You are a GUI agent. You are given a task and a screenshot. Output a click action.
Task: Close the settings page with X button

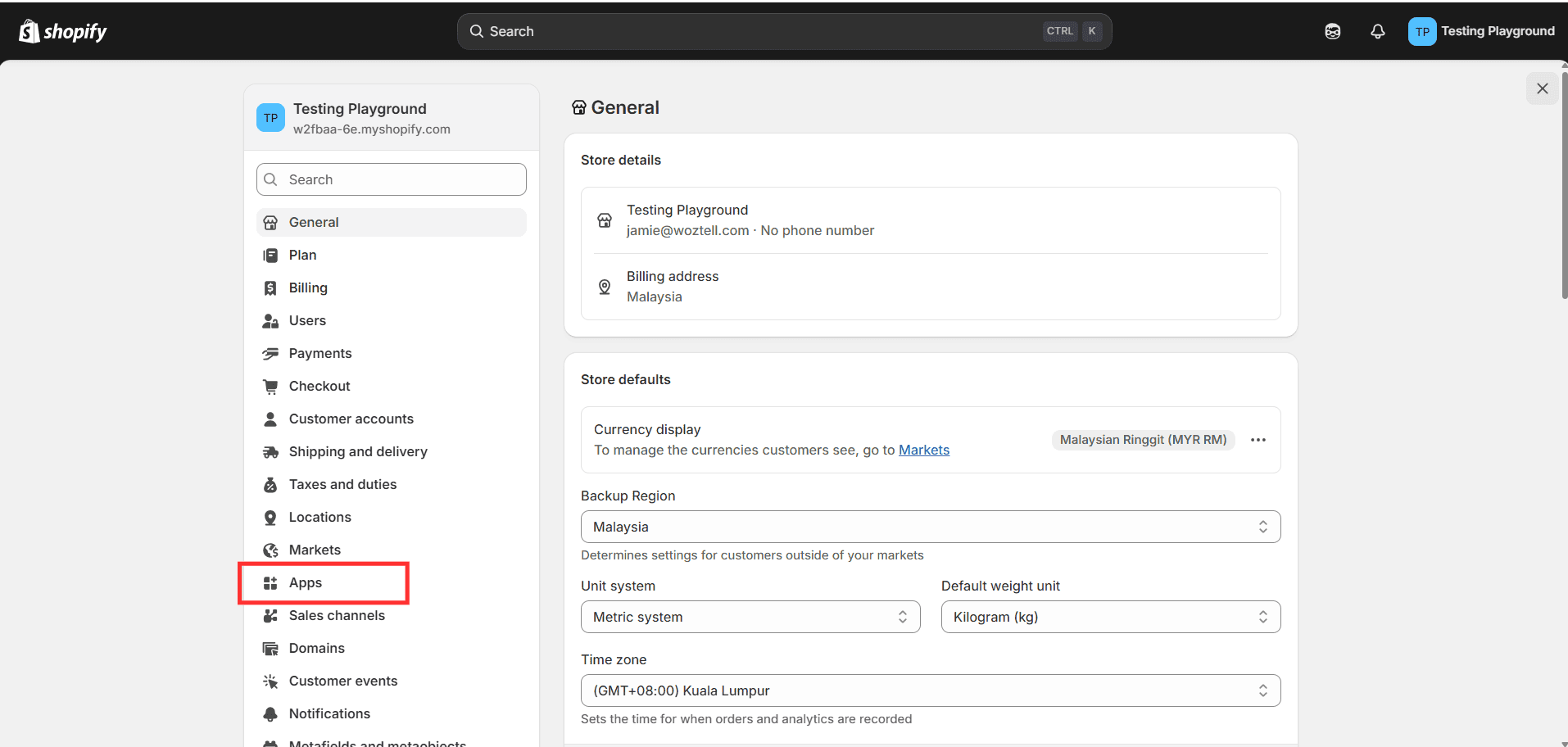click(x=1542, y=88)
